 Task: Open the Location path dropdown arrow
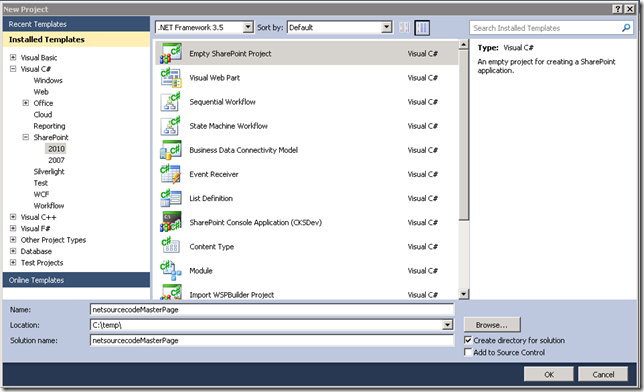coord(447,325)
